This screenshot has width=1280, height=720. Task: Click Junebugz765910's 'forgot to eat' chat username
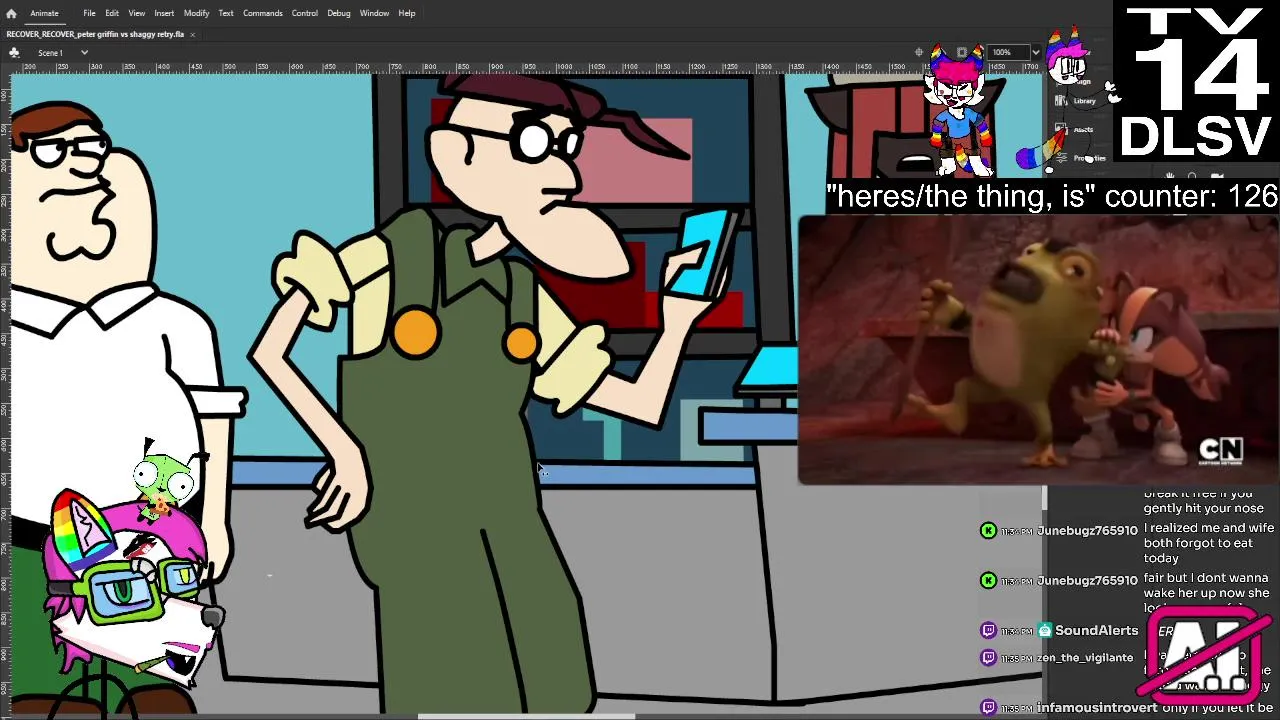[x=1087, y=531]
